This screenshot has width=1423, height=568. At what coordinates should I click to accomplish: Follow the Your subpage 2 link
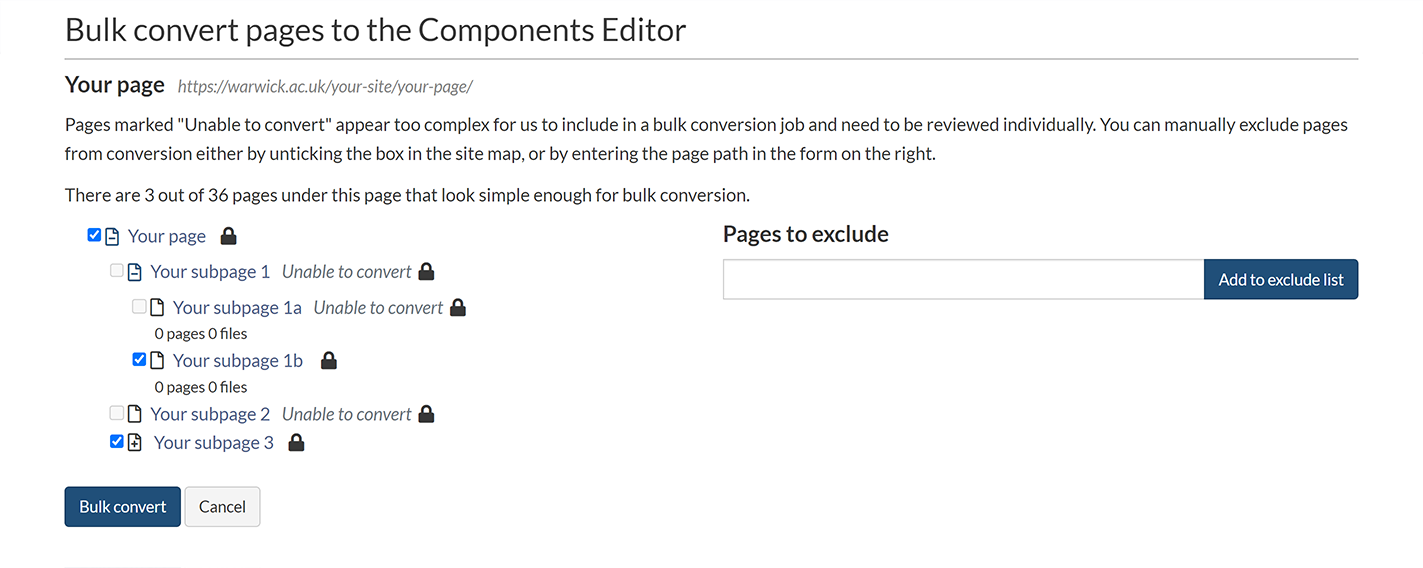(210, 414)
